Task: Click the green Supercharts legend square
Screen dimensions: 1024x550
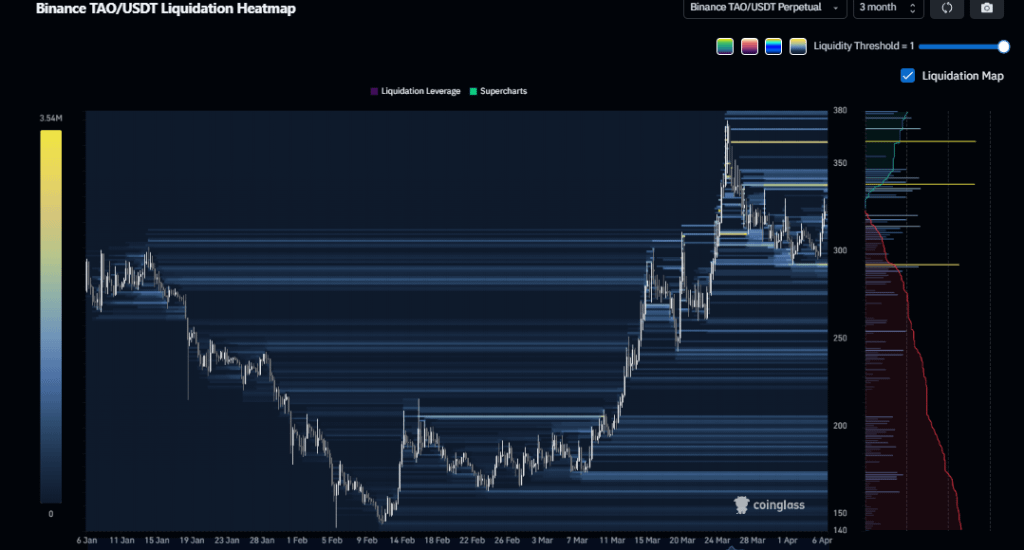Action: (x=473, y=91)
